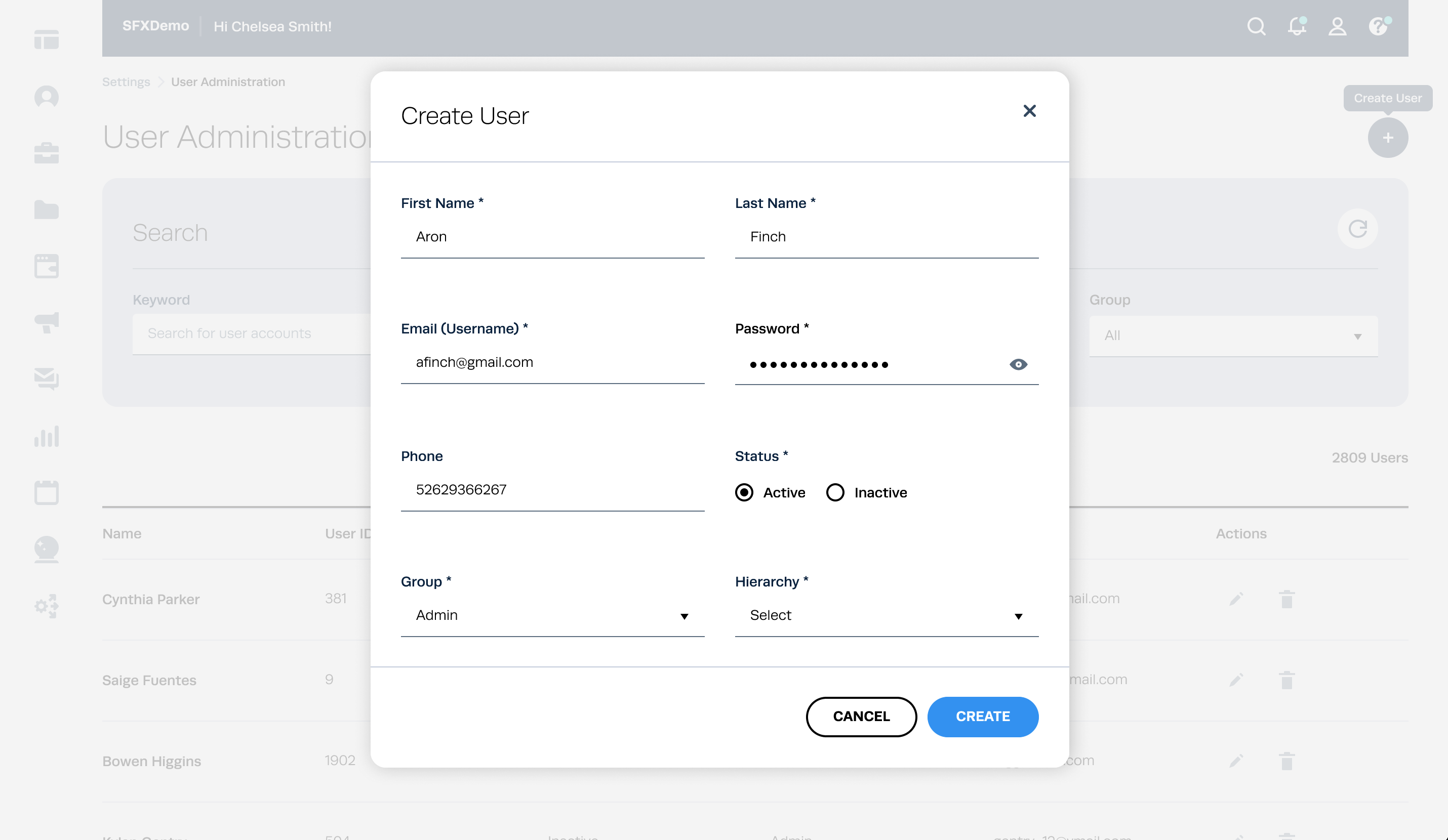Click the Phone number input field
The width and height of the screenshot is (1448, 840).
pyautogui.click(x=552, y=490)
